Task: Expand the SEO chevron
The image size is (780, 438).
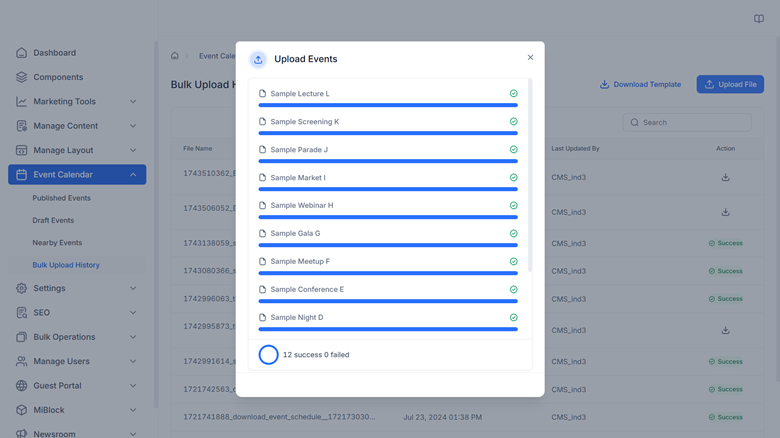Action: [x=133, y=313]
